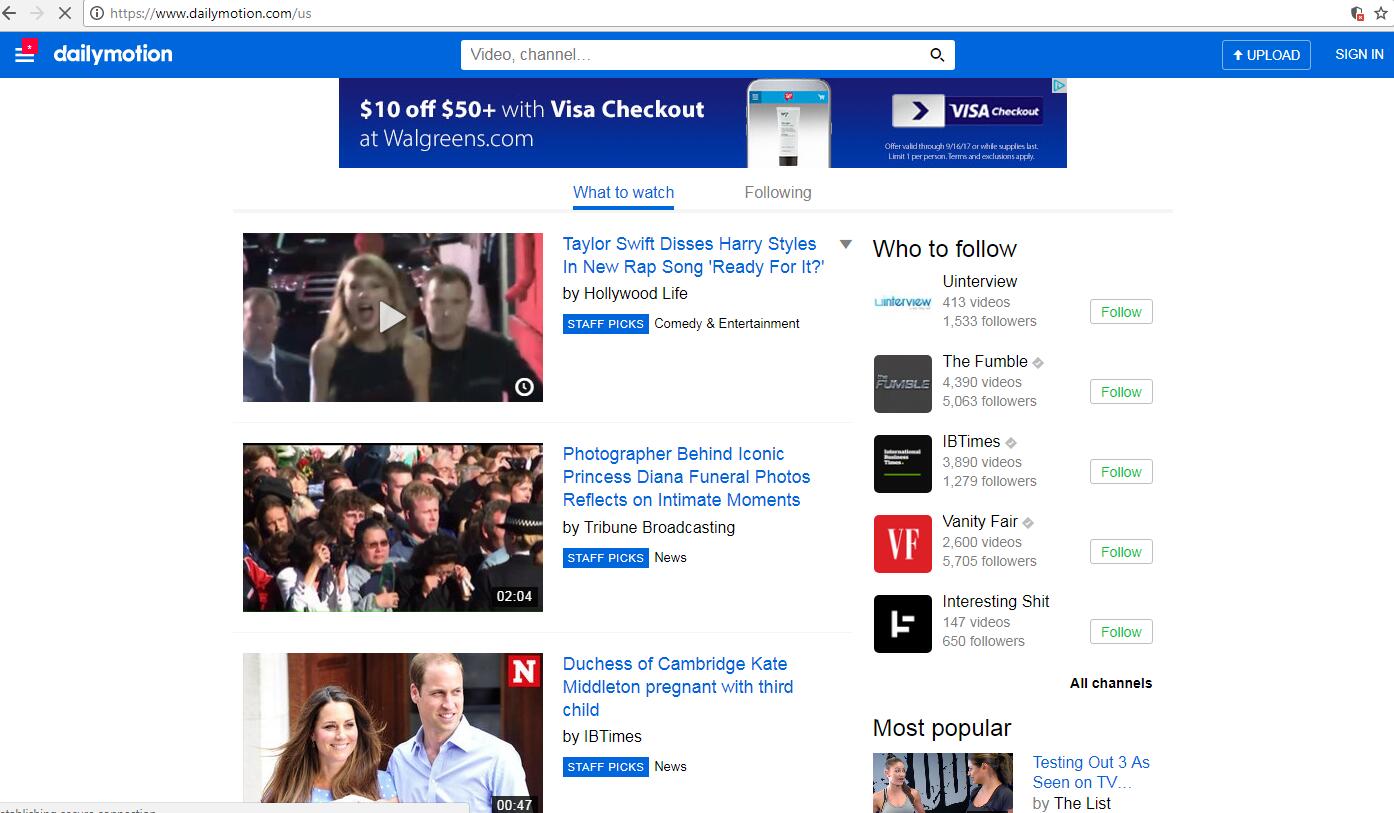Open Taylor Swift Disses Harry Styles title
The width and height of the screenshot is (1394, 813).
tap(693, 255)
